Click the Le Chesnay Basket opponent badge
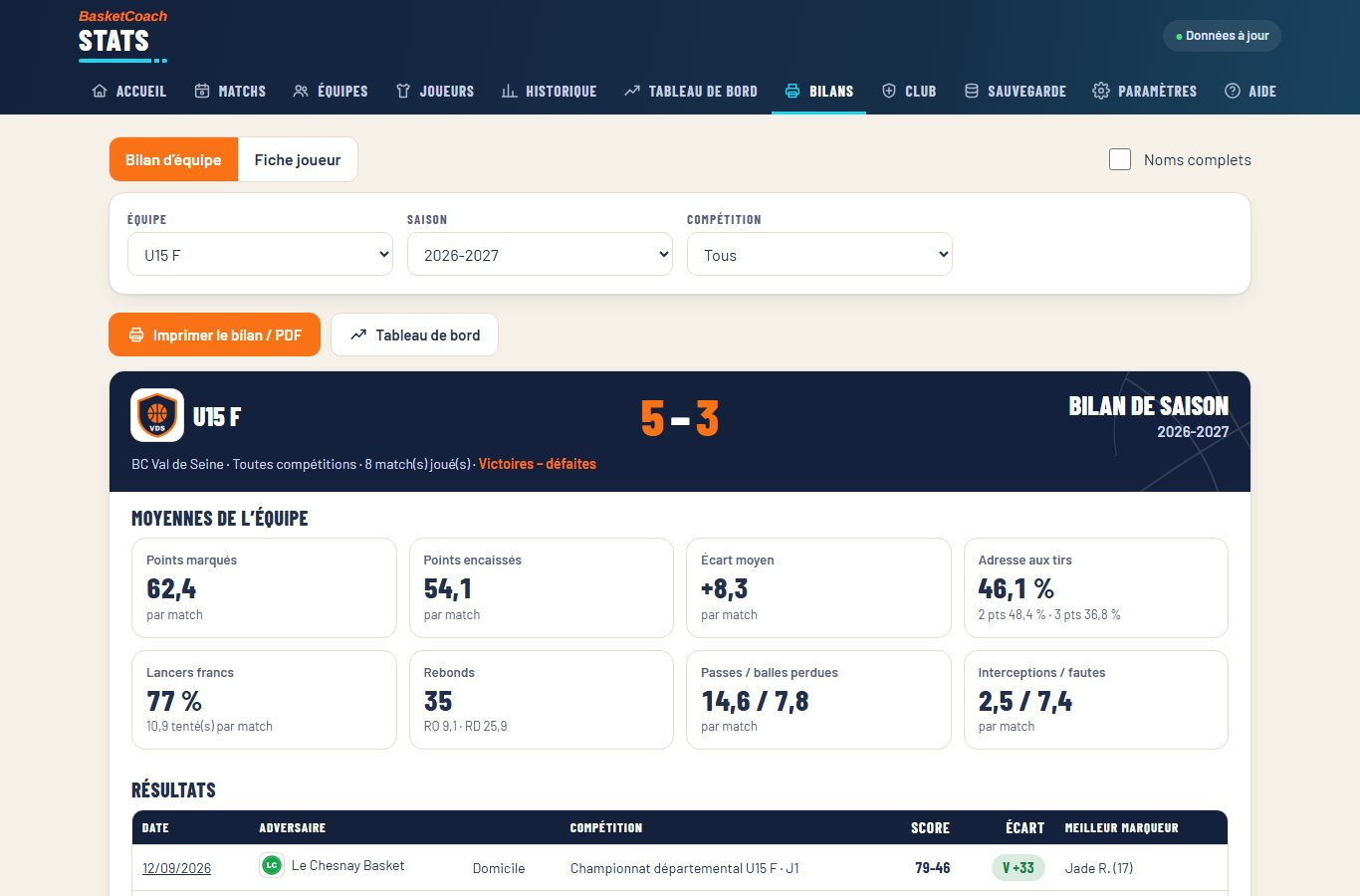Image resolution: width=1360 pixels, height=896 pixels. 272,865
